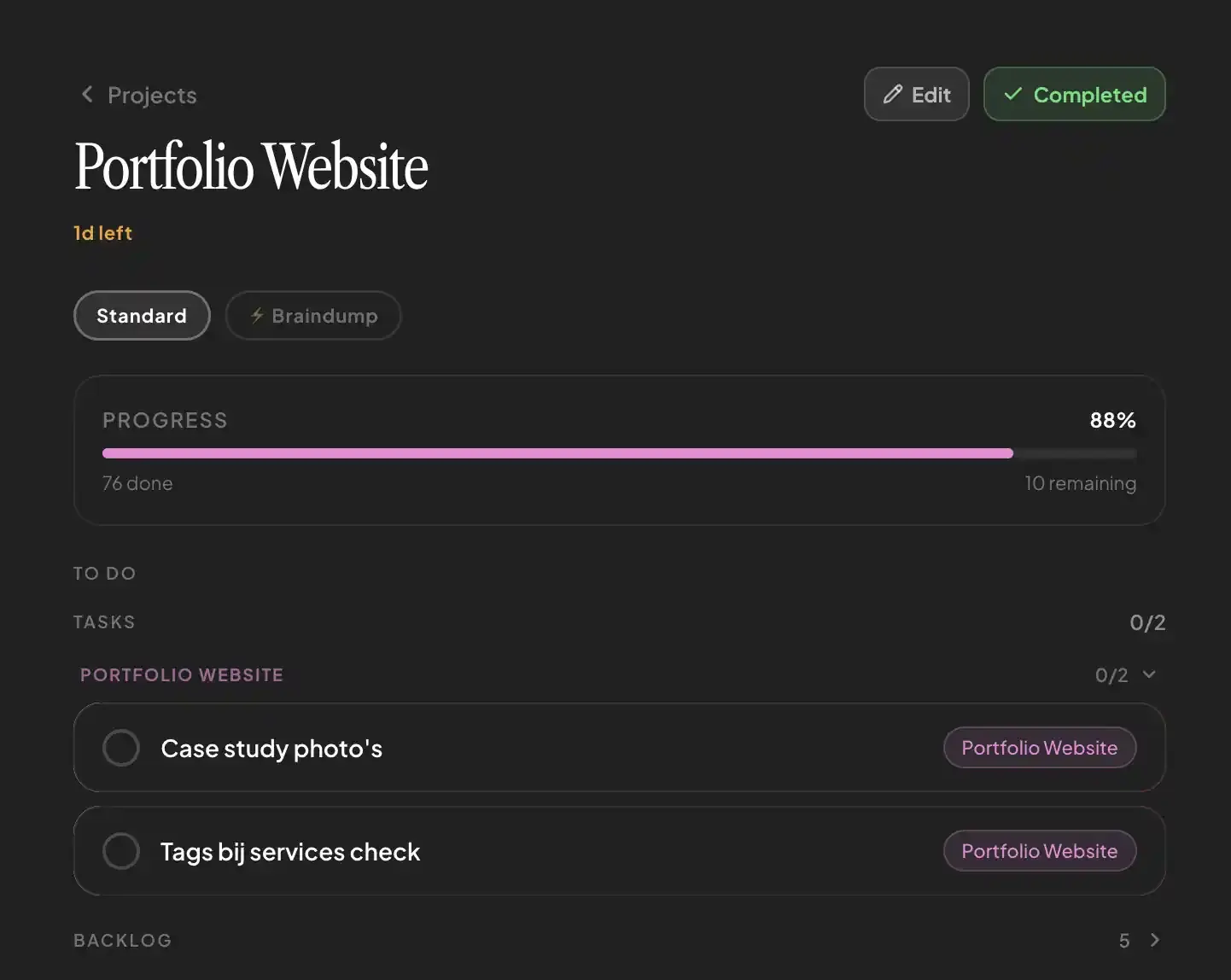The width and height of the screenshot is (1231, 980).
Task: Click the back chevron beside Projects
Action: pos(86,95)
